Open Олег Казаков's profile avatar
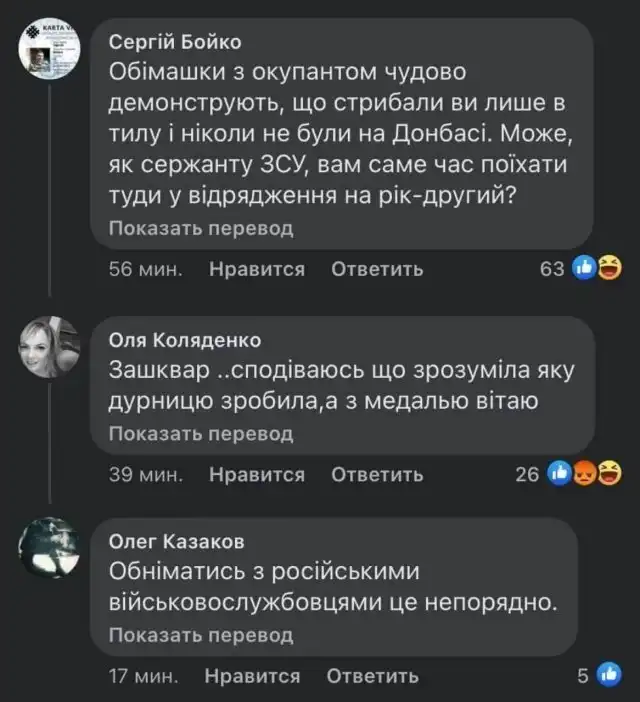Viewport: 640px width, 702px height. click(49, 548)
